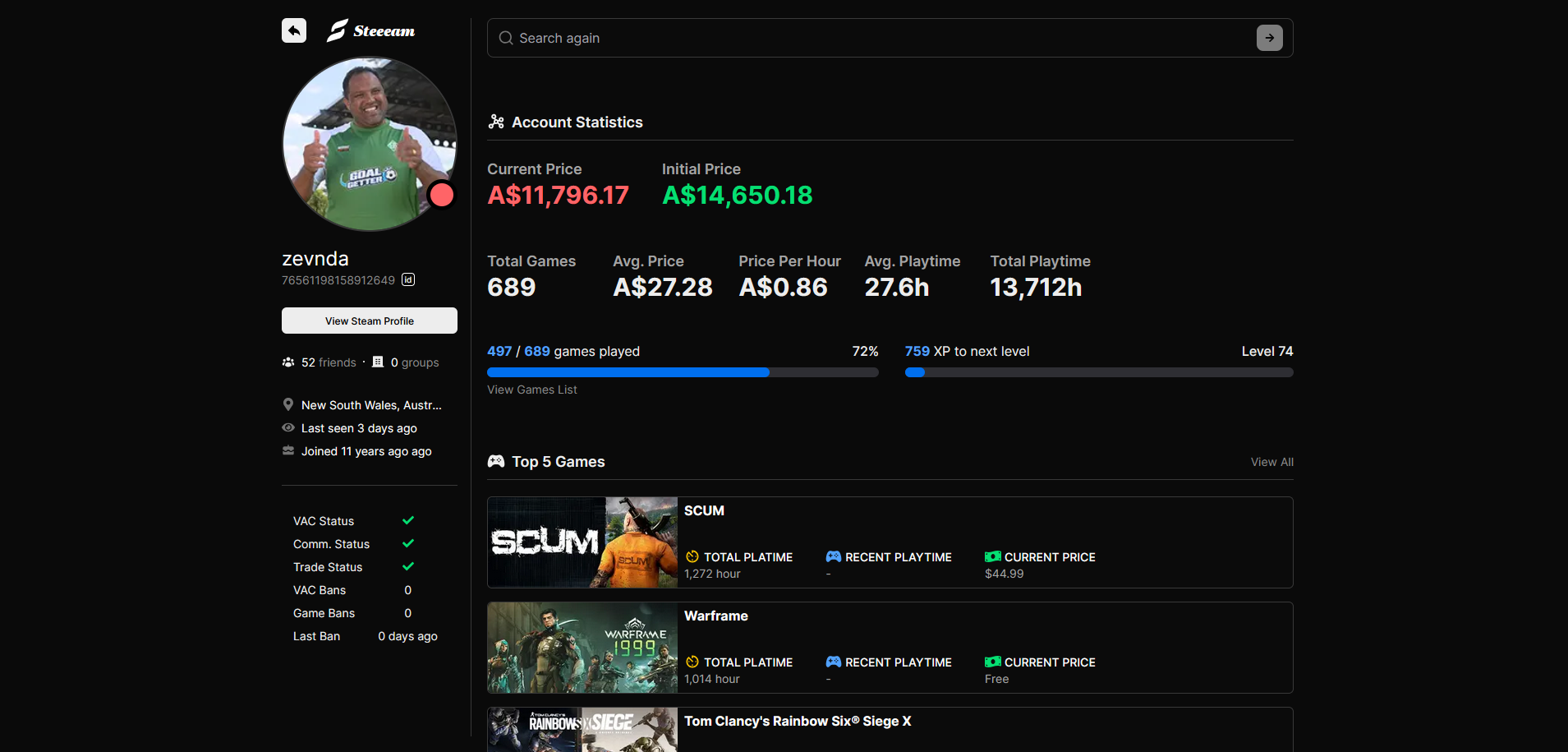Click the 52 friends count
This screenshot has height=752, width=1568.
tap(329, 362)
